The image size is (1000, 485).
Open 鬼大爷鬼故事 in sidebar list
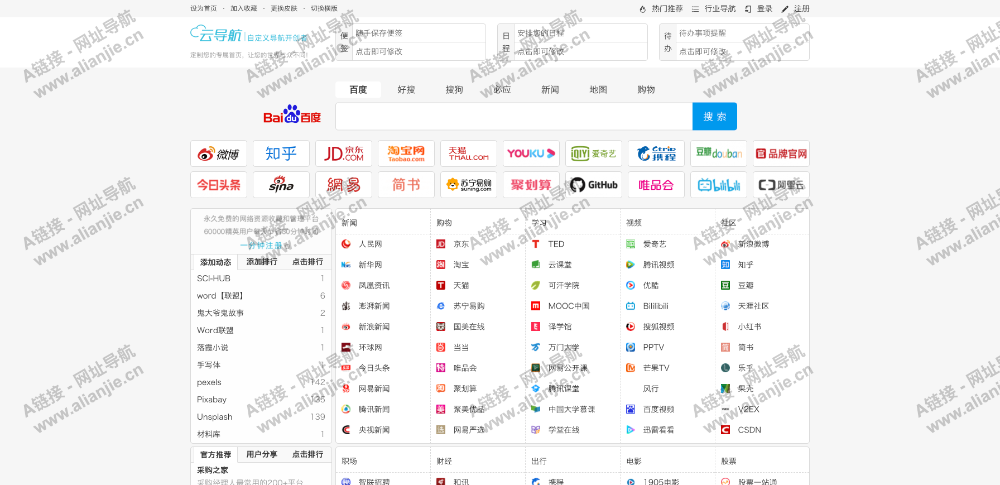click(x=220, y=313)
